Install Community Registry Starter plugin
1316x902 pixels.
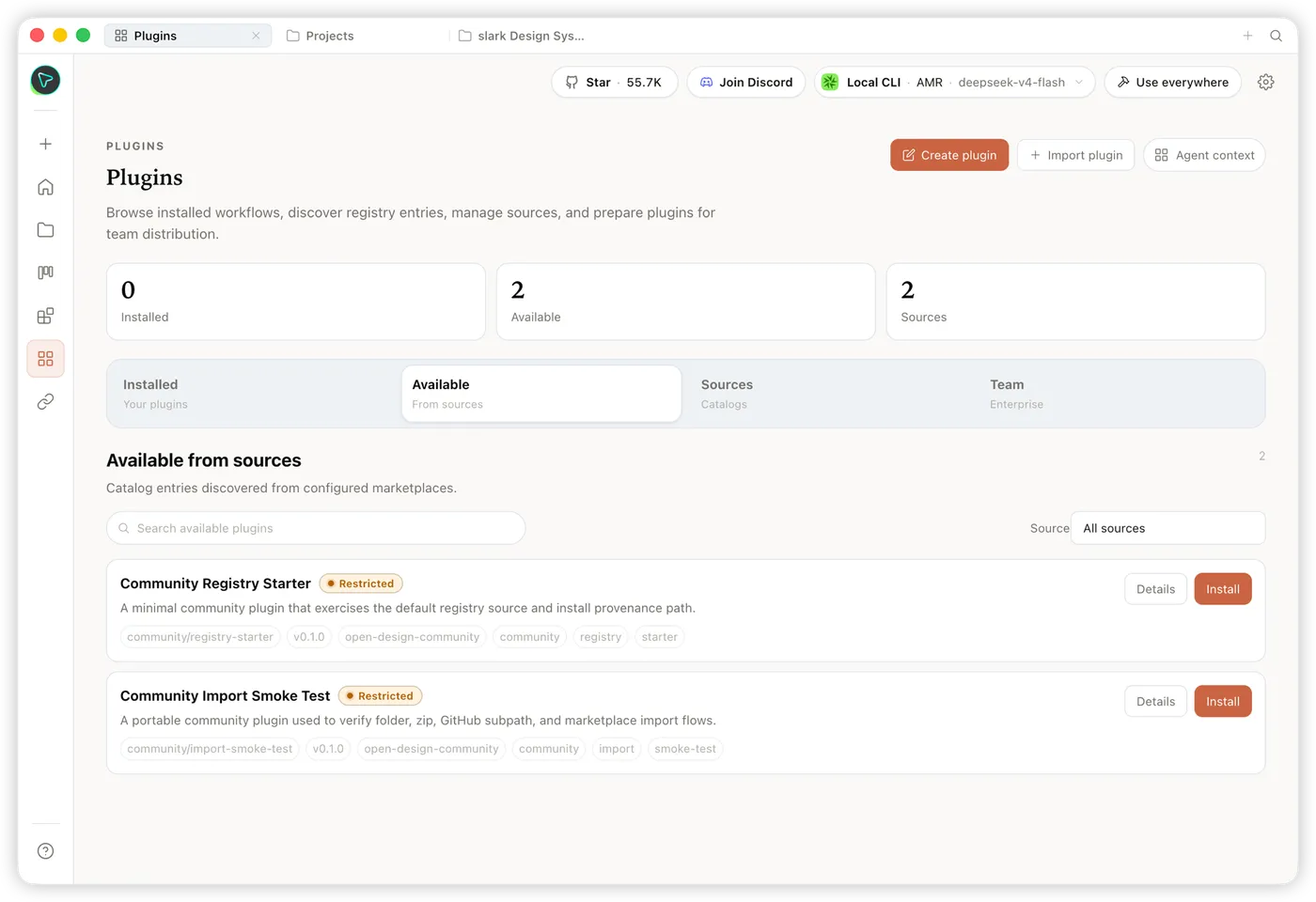(1223, 589)
